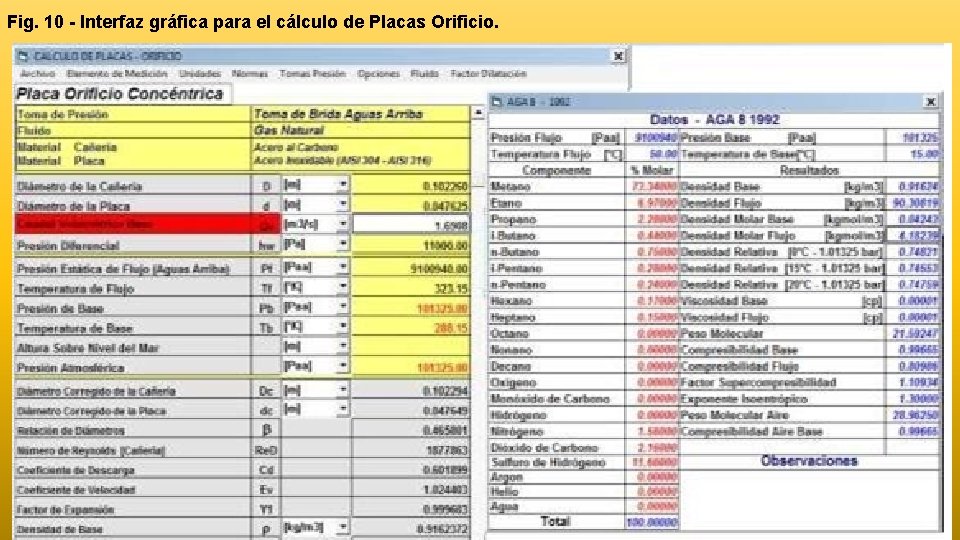Click the flow temperature field 323.15
This screenshot has height=540, width=960.
411,288
